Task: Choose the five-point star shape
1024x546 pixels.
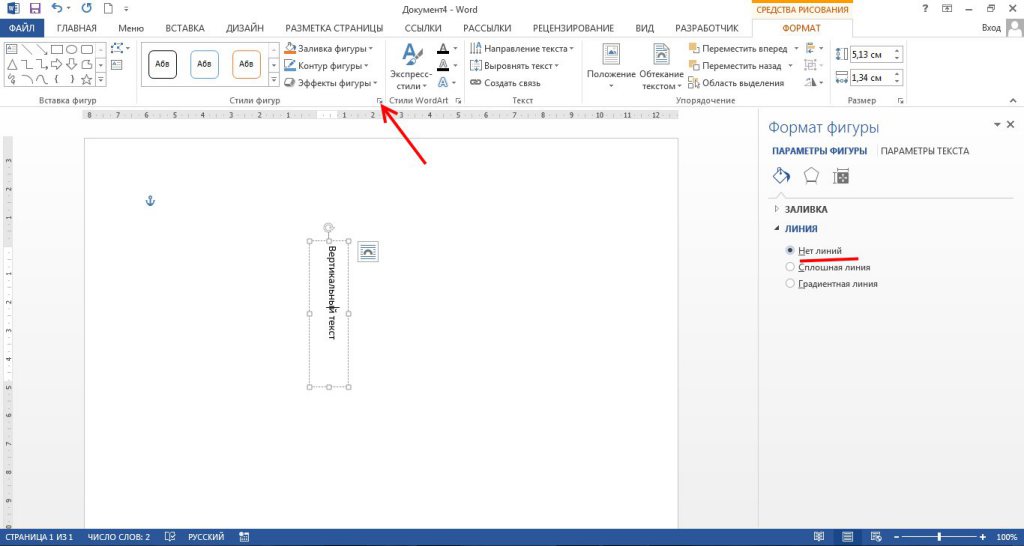Action: 86,80
